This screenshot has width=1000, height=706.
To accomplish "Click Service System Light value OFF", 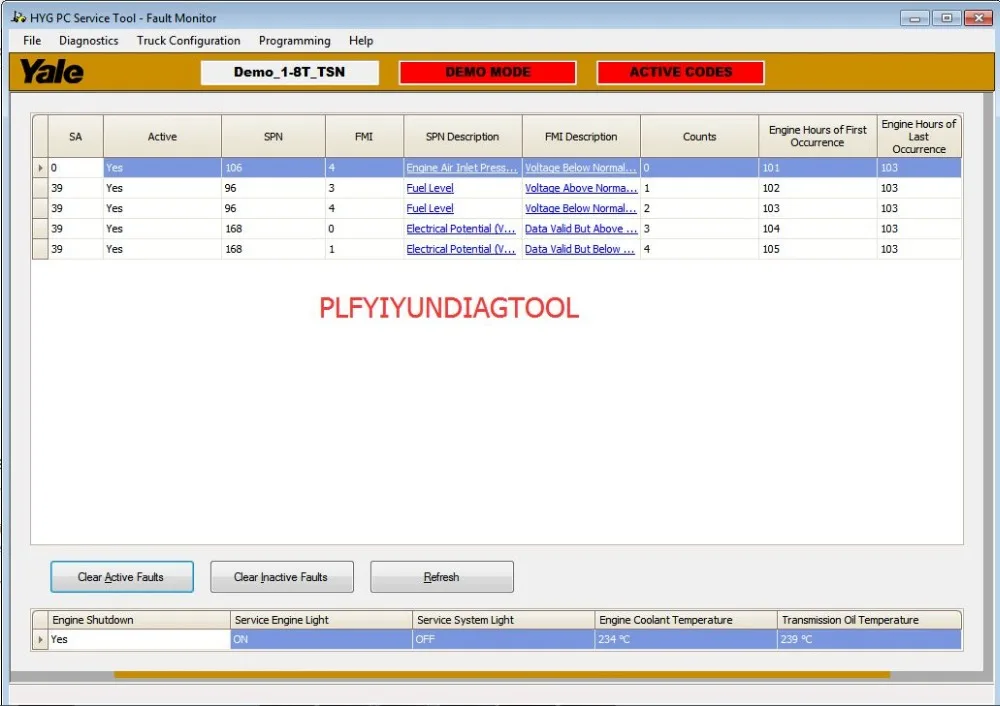I will click(x=504, y=640).
